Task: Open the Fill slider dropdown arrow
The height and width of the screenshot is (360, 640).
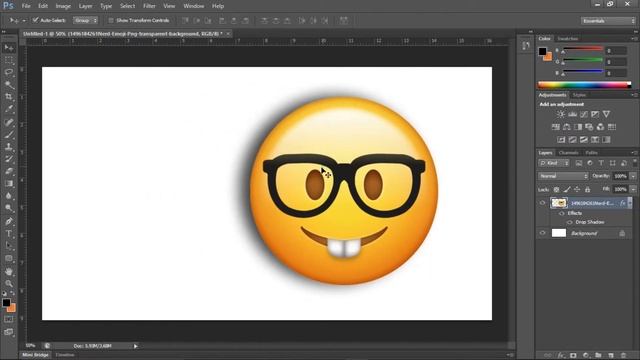Action: click(633, 189)
